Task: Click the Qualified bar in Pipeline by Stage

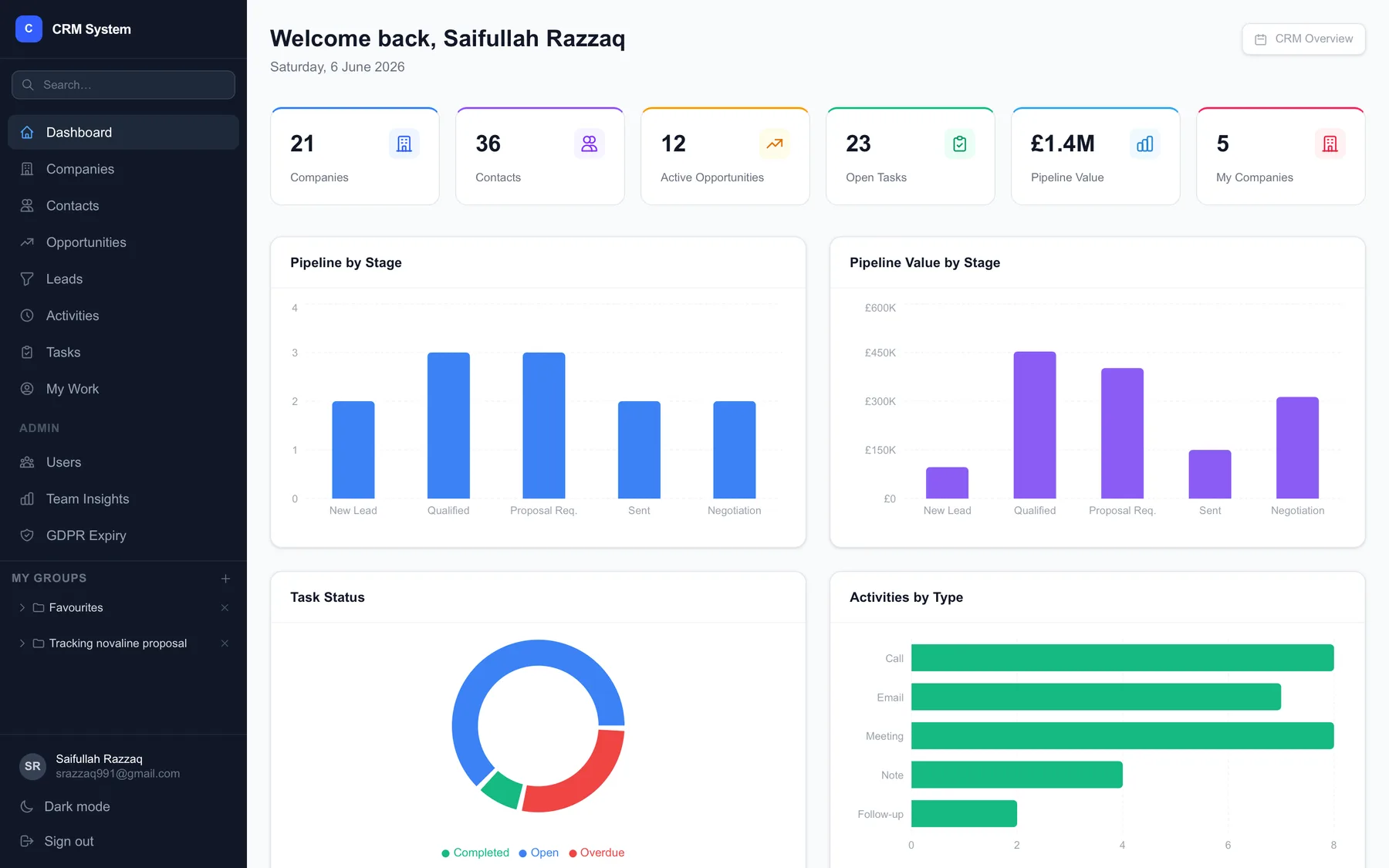Action: coord(448,425)
